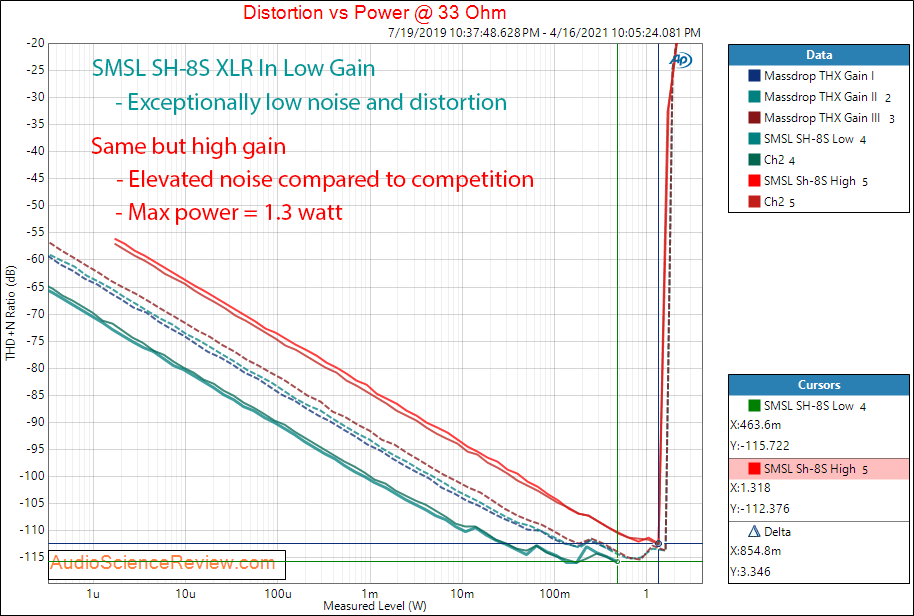Select the highlighted SMSL Sh-8S High cursor row
Viewport: 914px width, 616px height.
pyautogui.click(x=818, y=469)
